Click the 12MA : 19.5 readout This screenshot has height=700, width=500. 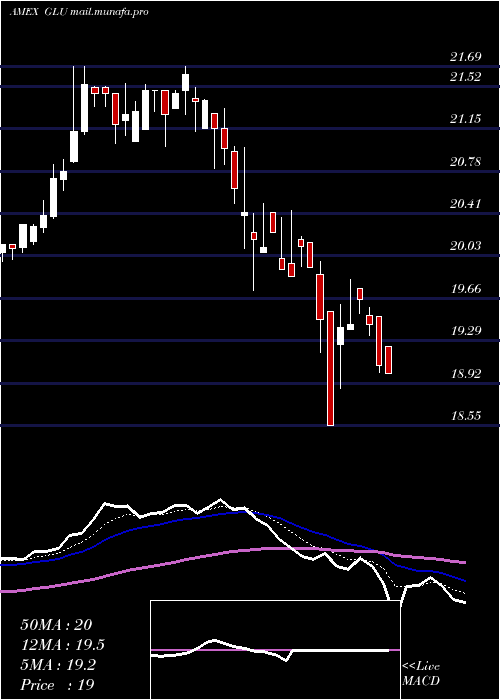point(62,645)
